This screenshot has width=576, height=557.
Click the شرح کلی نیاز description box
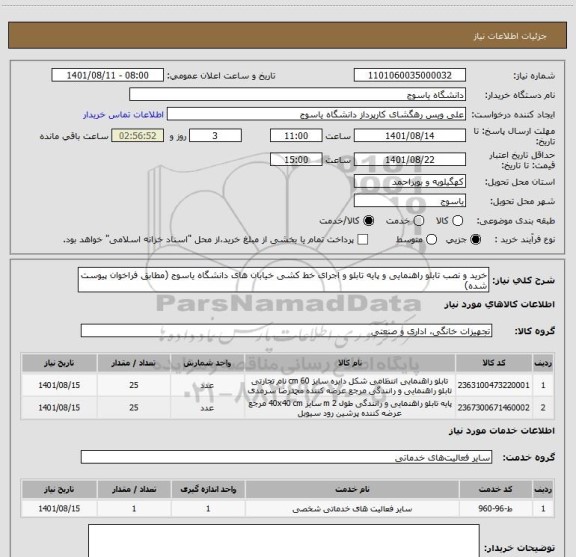[x=284, y=280]
